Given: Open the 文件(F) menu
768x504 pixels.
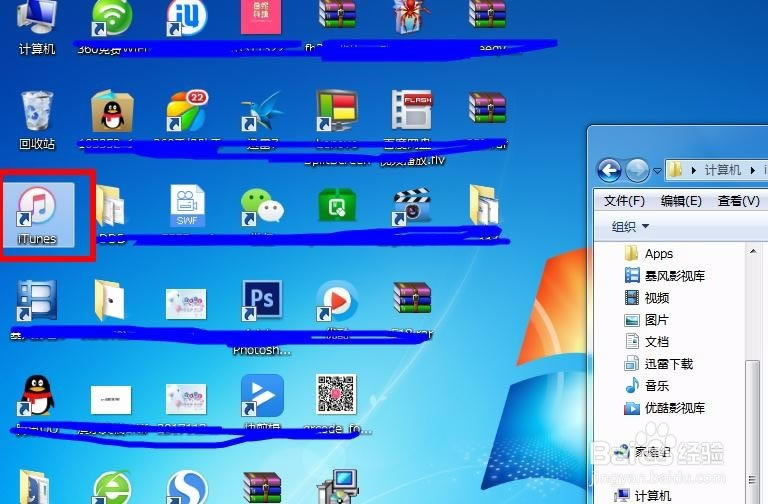Looking at the screenshot, I should click(624, 201).
